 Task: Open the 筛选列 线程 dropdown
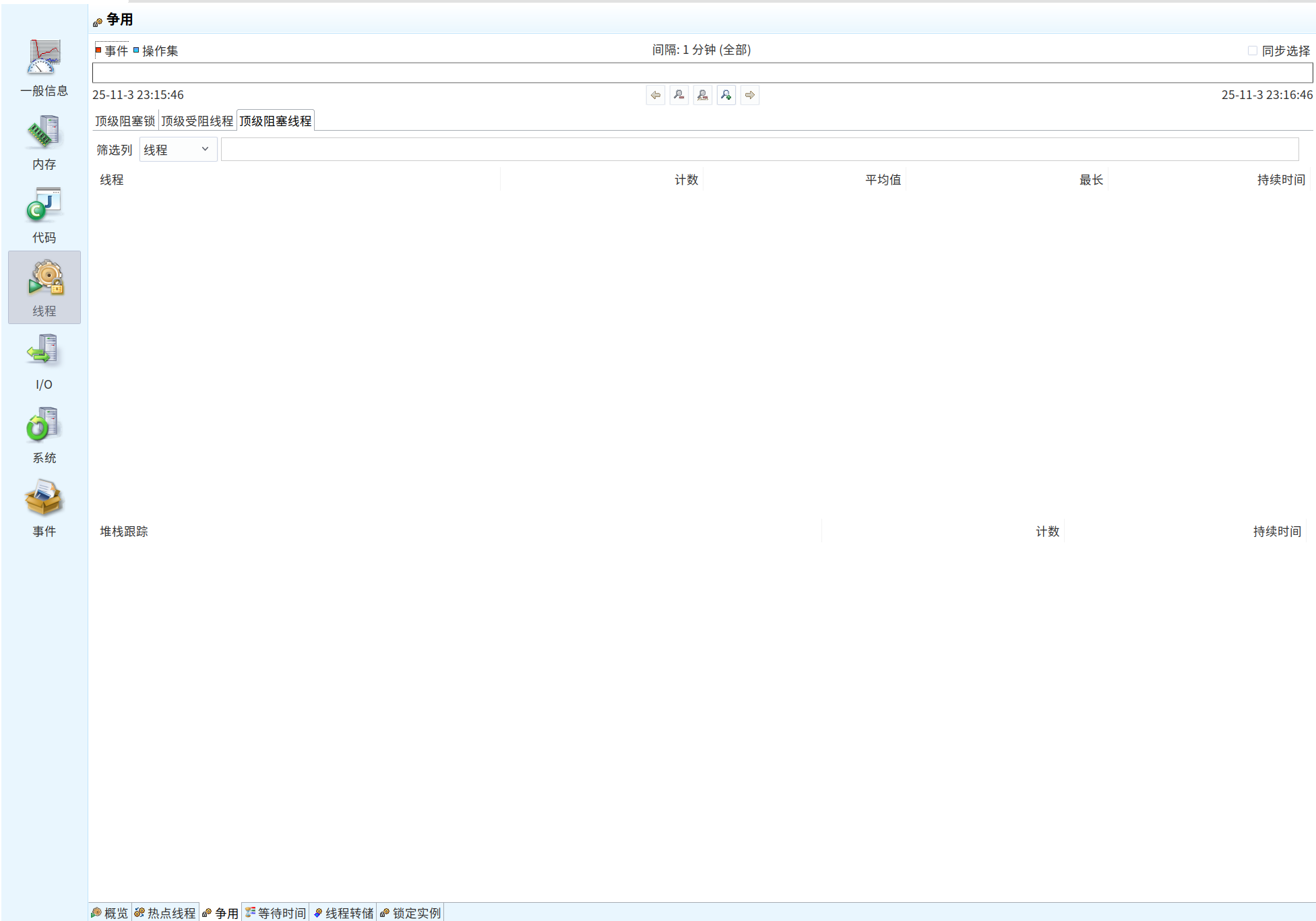tap(178, 150)
